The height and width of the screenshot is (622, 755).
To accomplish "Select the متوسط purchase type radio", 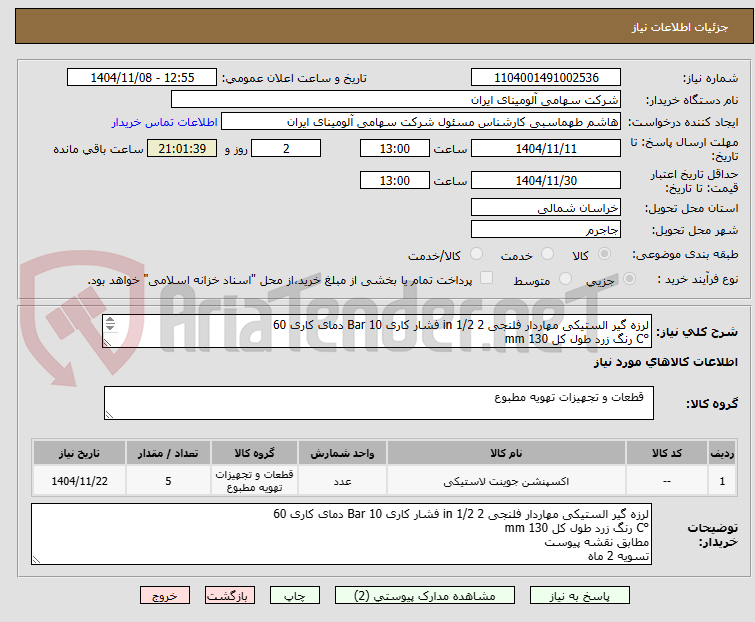I will pos(565,279).
